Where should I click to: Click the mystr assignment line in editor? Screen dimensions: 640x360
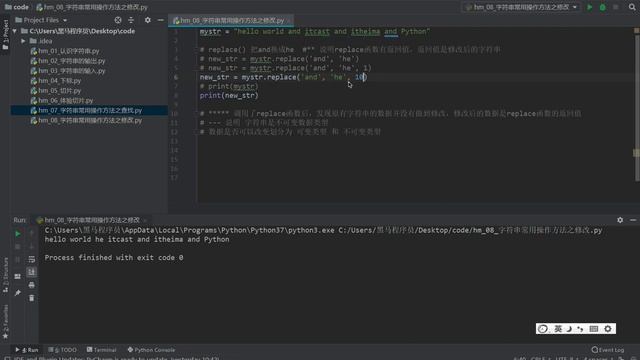[315, 31]
